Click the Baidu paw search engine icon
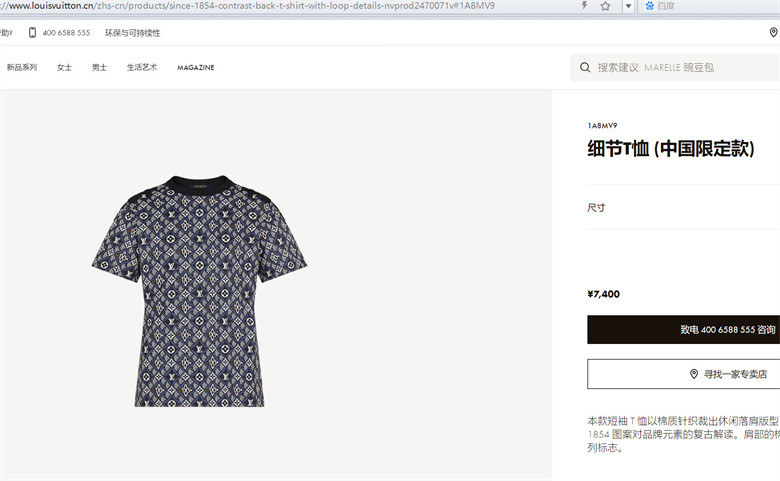The height and width of the screenshot is (481, 780). coord(650,6)
